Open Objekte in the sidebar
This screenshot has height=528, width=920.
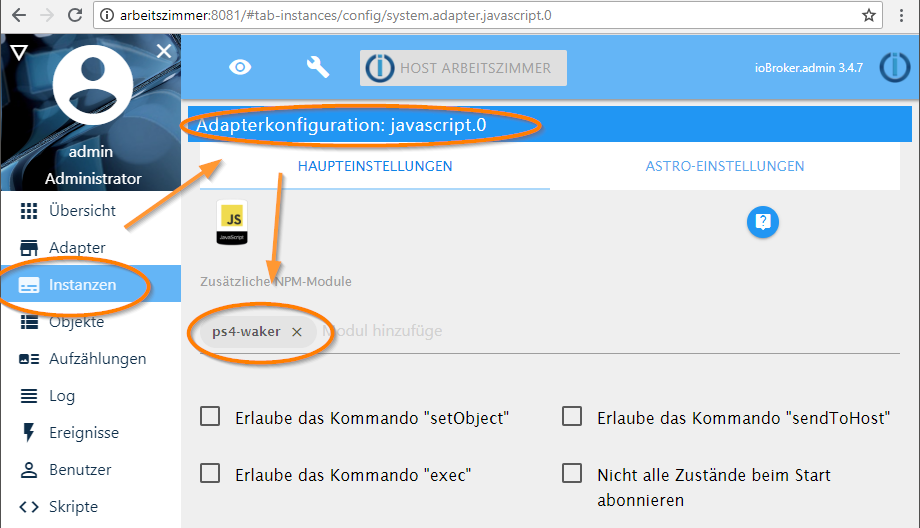click(x=91, y=321)
